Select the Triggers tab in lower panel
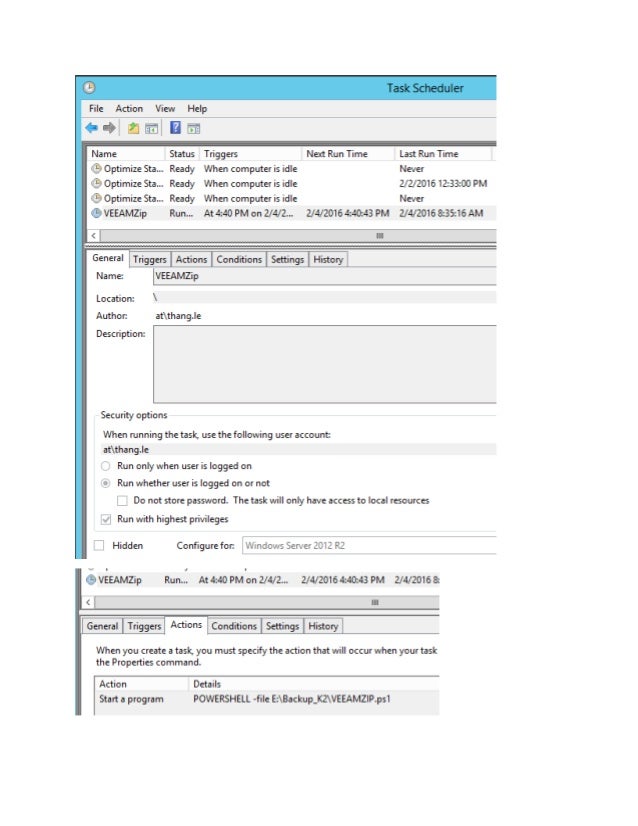The image size is (638, 826). click(144, 626)
